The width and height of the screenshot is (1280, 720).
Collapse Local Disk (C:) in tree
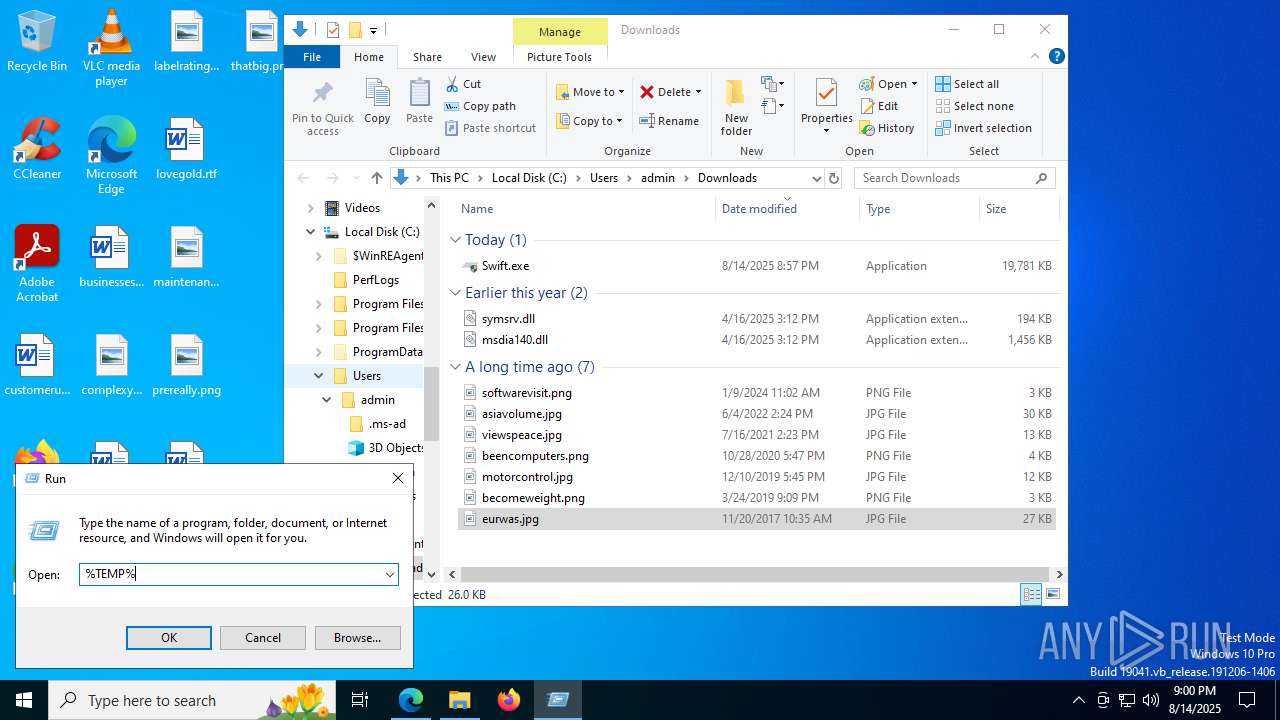(311, 232)
